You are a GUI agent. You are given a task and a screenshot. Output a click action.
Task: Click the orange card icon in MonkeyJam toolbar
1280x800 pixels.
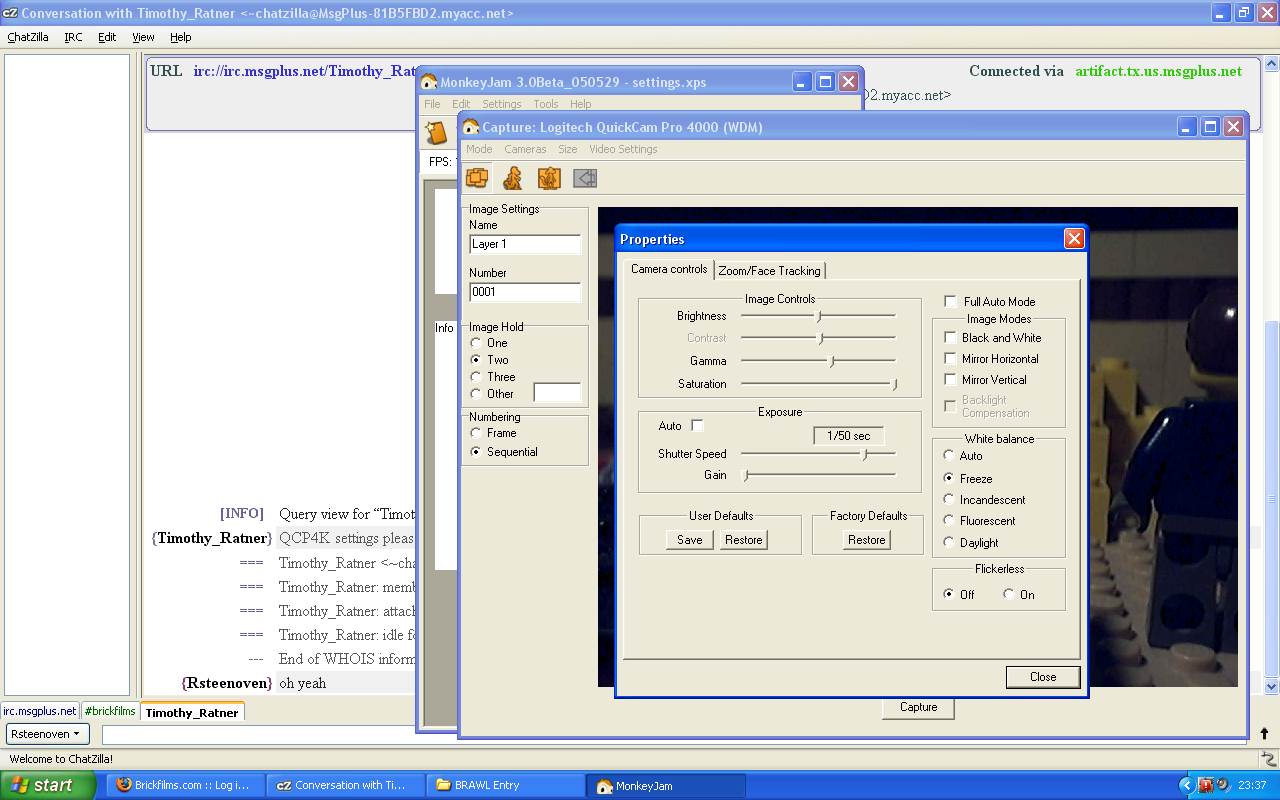click(x=437, y=133)
